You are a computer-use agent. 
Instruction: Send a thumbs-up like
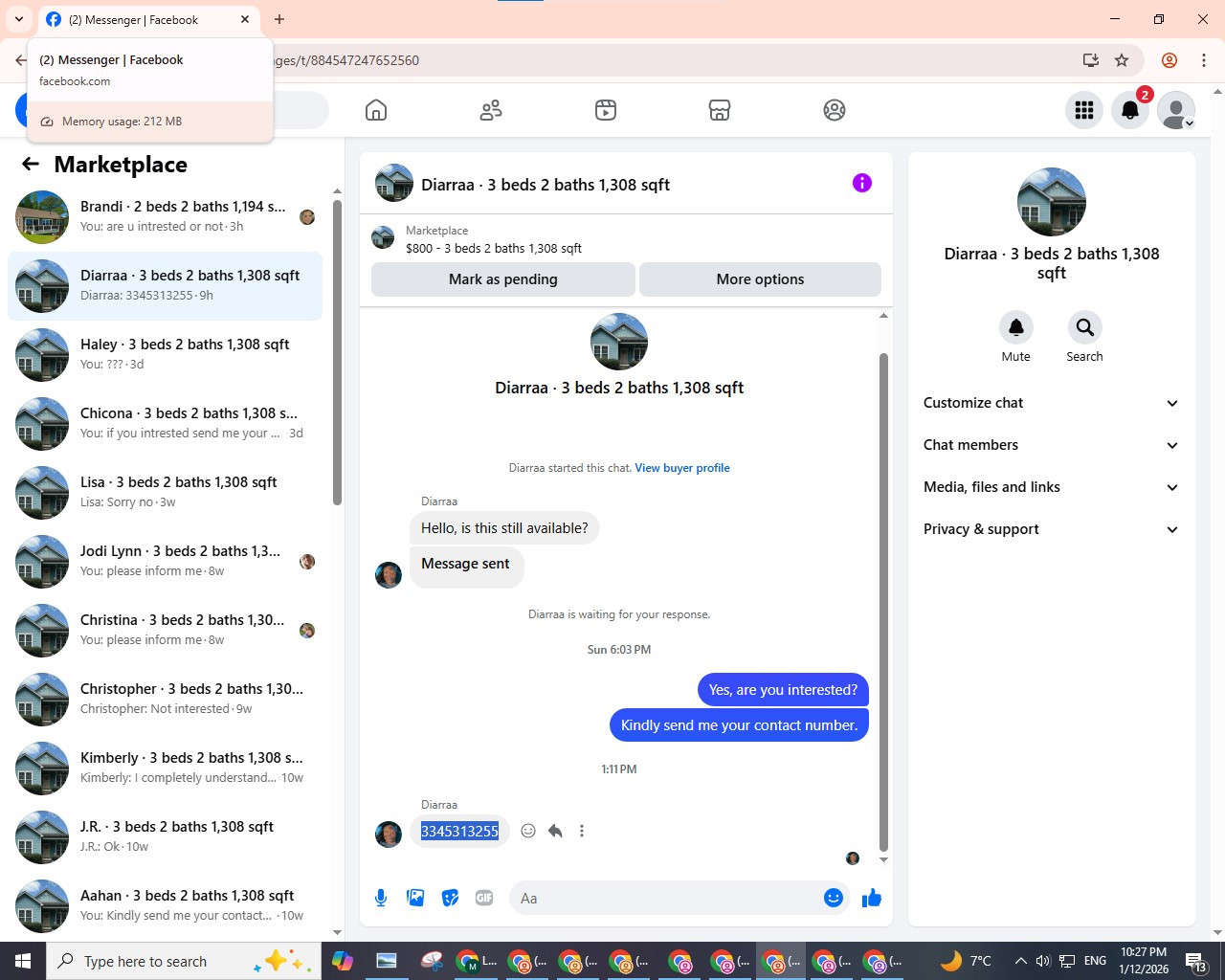click(x=872, y=898)
